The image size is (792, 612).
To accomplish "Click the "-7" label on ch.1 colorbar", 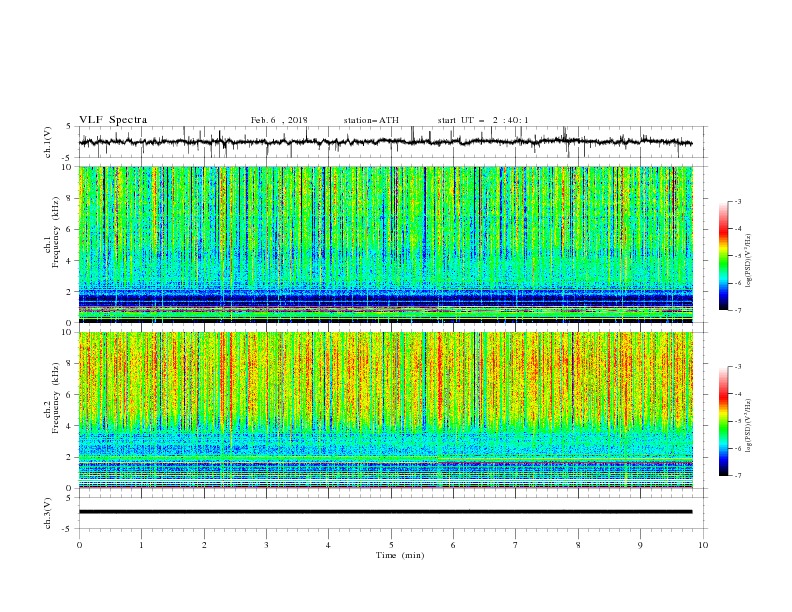I will 738,310.
